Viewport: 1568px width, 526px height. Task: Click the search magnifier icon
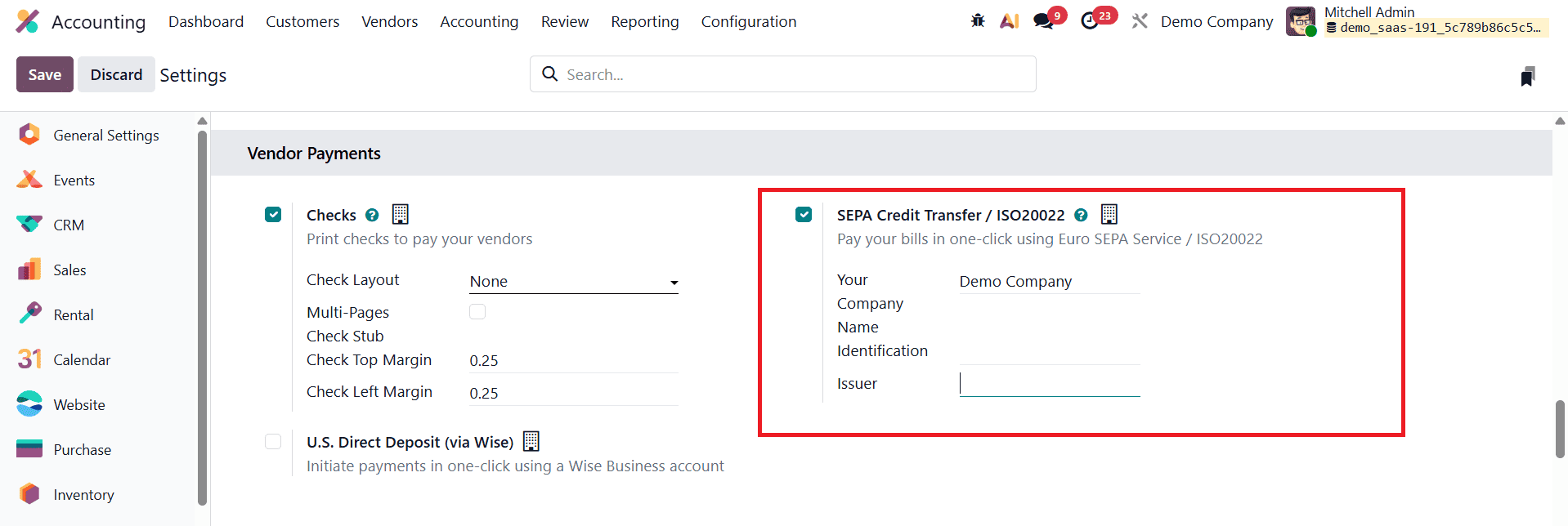(550, 74)
